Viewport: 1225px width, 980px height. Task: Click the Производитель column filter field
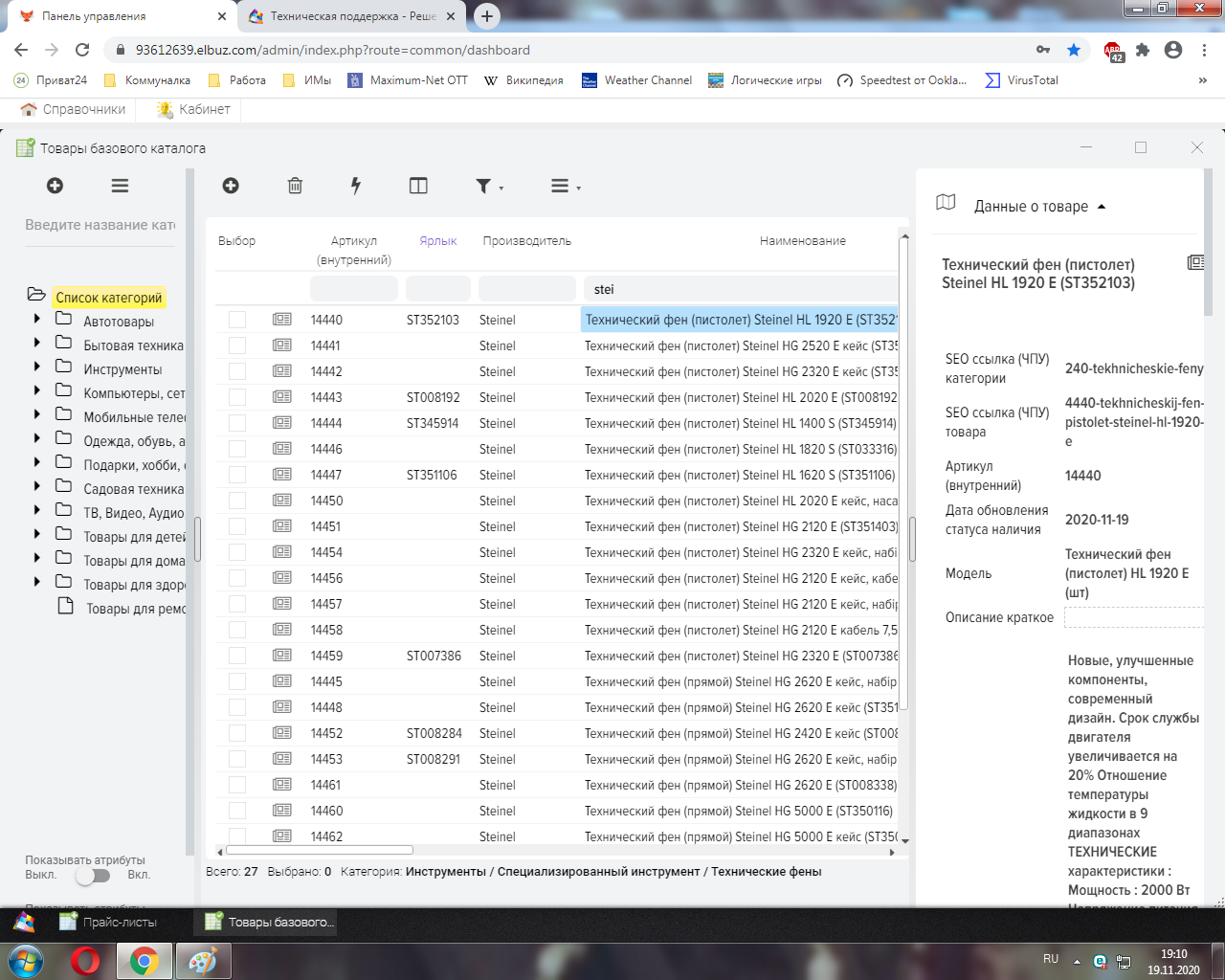tap(527, 288)
